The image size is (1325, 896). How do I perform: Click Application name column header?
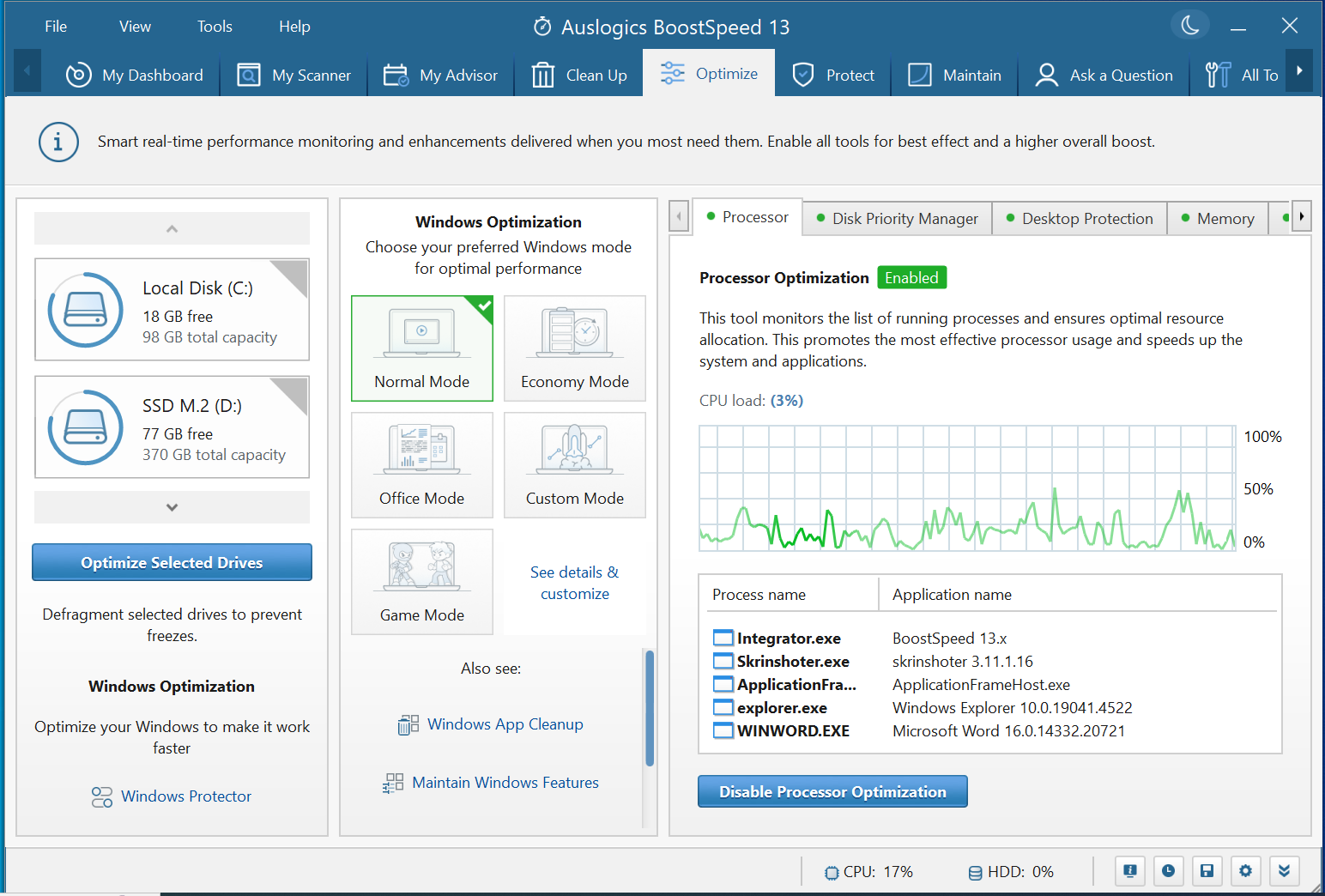1079,595
